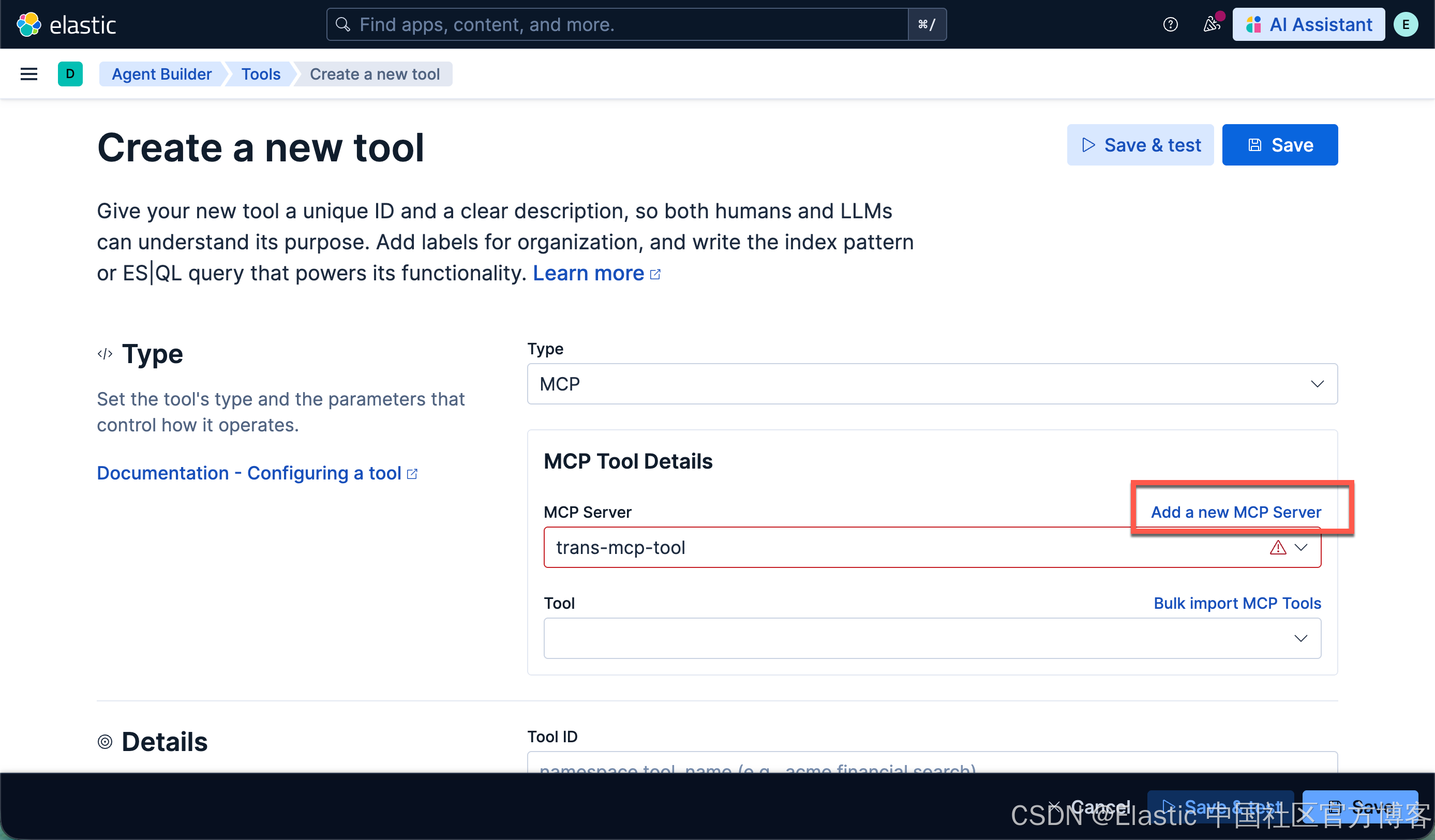Open the help menu icon
Image resolution: width=1435 pixels, height=840 pixels.
[x=1170, y=24]
